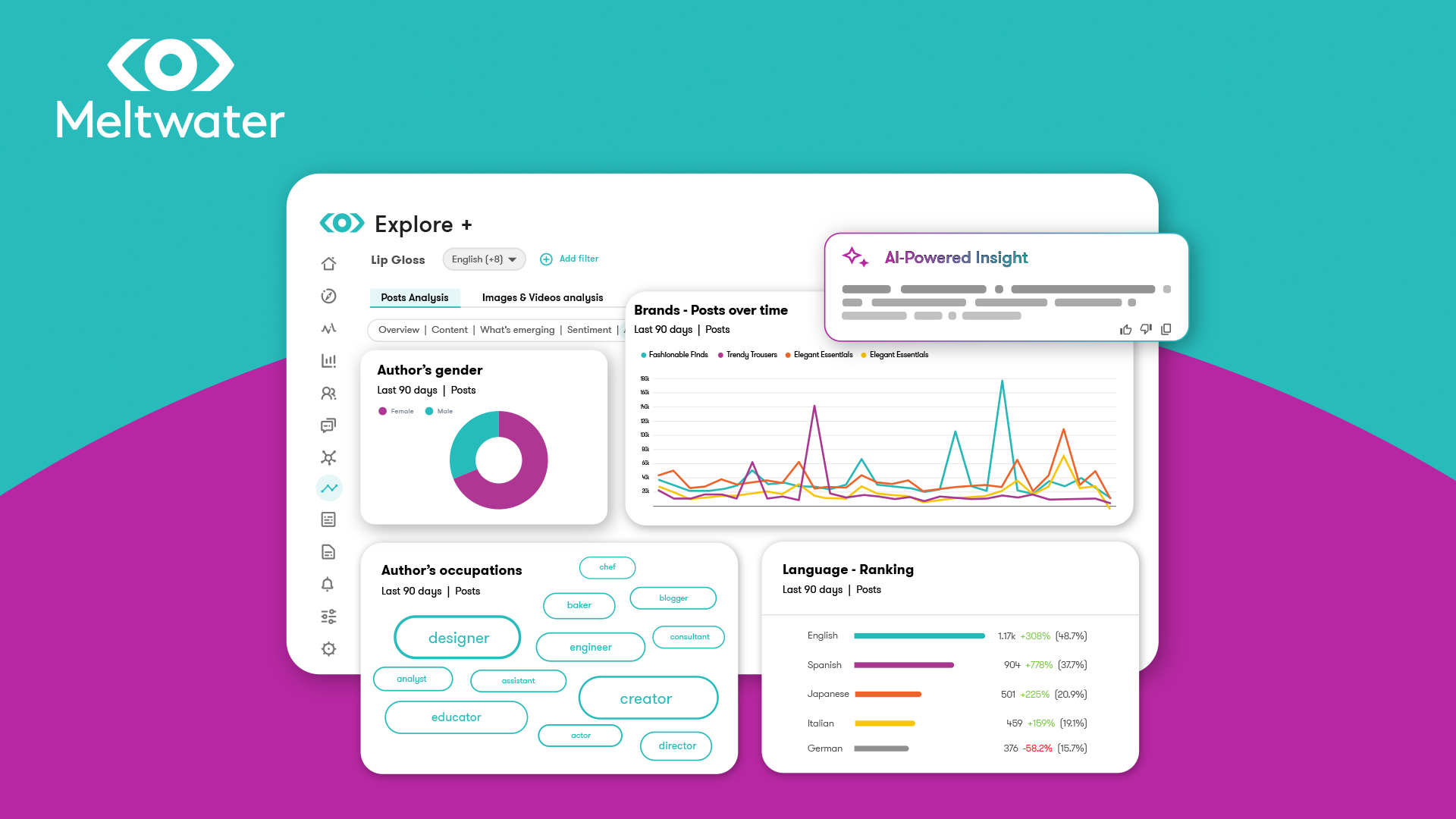This screenshot has height=819, width=1456.
Task: Click the German language bar
Action: (881, 748)
